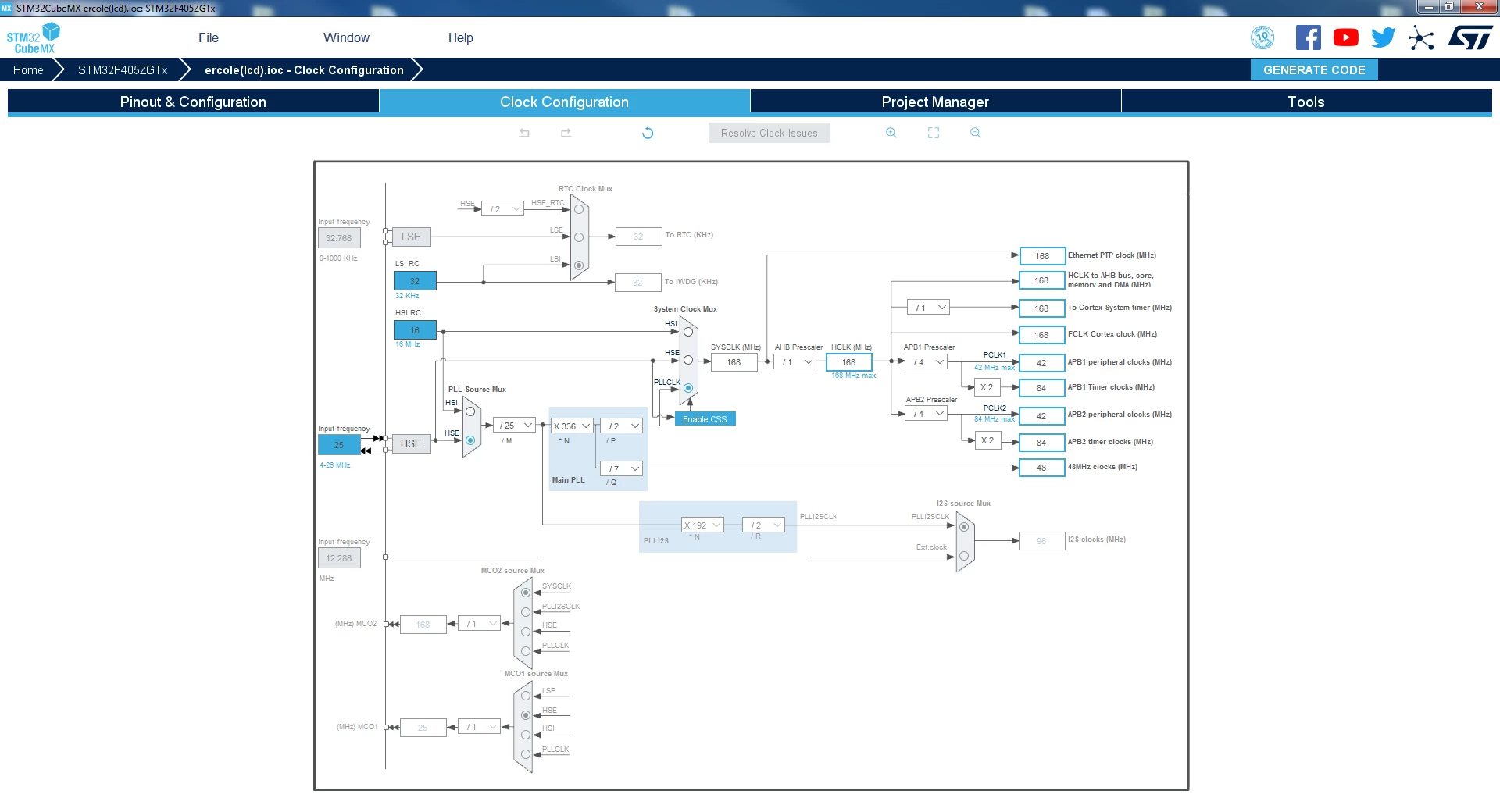Click the refresh clock configuration icon
The width and height of the screenshot is (1500, 812).
click(x=648, y=133)
